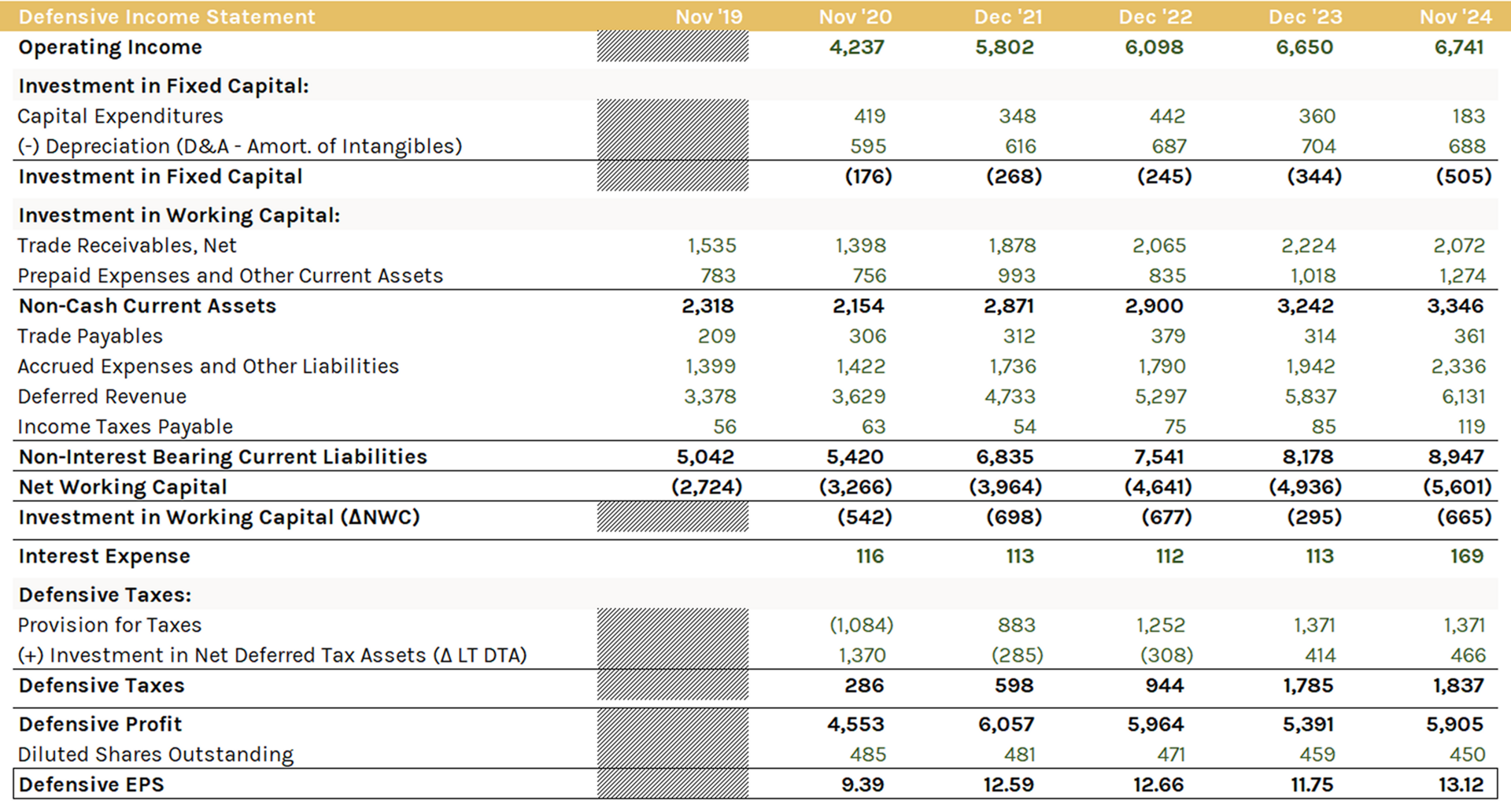Click Dec '23 Diluted Shares Outstanding value 459
The image size is (1511, 812).
click(x=1317, y=755)
